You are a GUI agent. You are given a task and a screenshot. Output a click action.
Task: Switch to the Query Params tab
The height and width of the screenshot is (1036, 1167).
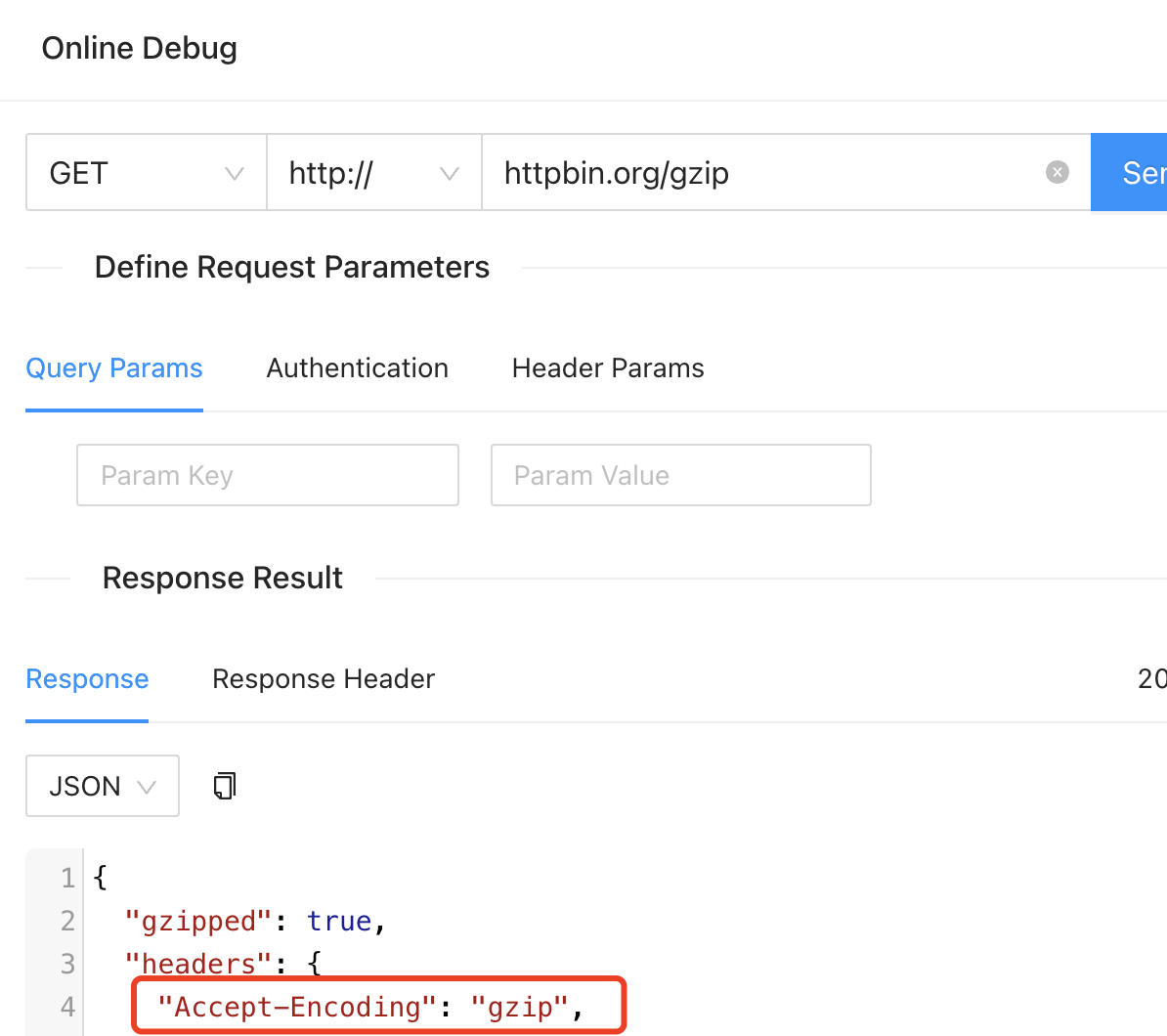[x=114, y=368]
